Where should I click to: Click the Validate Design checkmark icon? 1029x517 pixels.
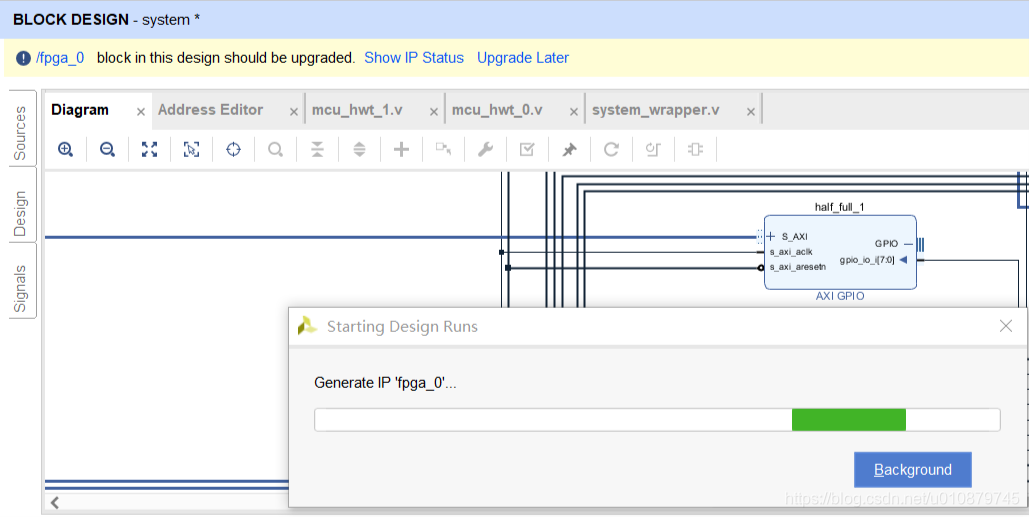click(x=527, y=150)
